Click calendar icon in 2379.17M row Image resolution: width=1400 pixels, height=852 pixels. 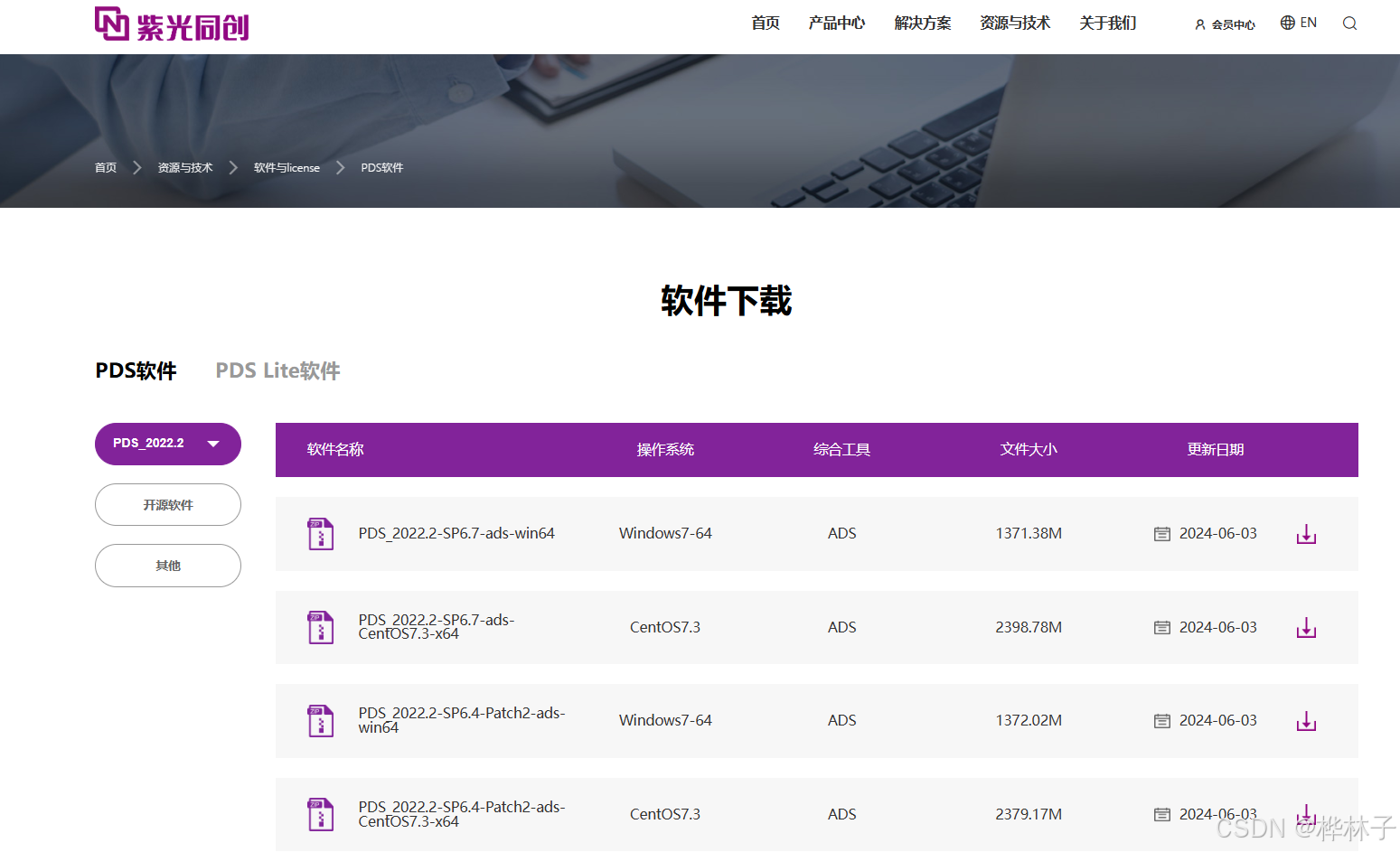(1162, 815)
